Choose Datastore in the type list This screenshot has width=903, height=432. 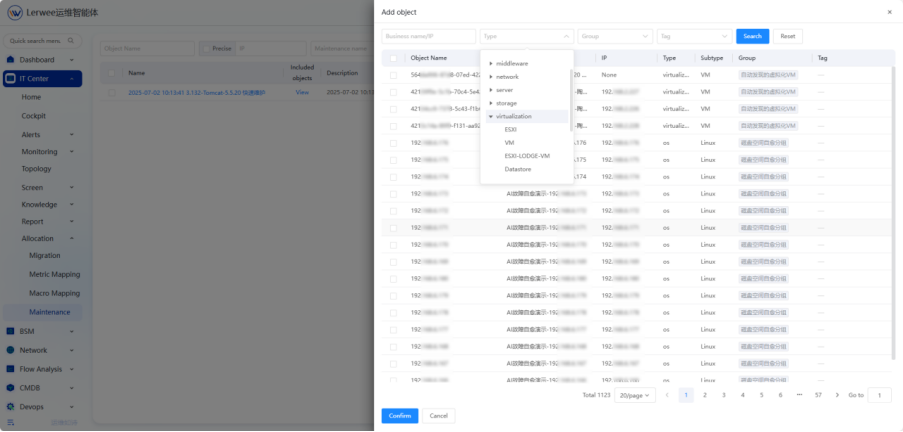518,169
